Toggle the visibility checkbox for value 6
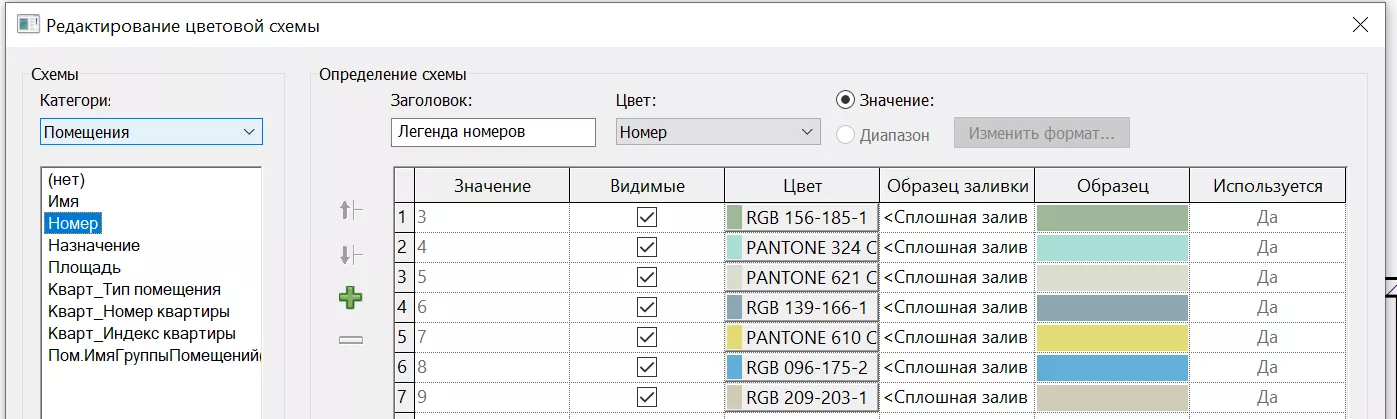This screenshot has width=1397, height=419. point(647,307)
